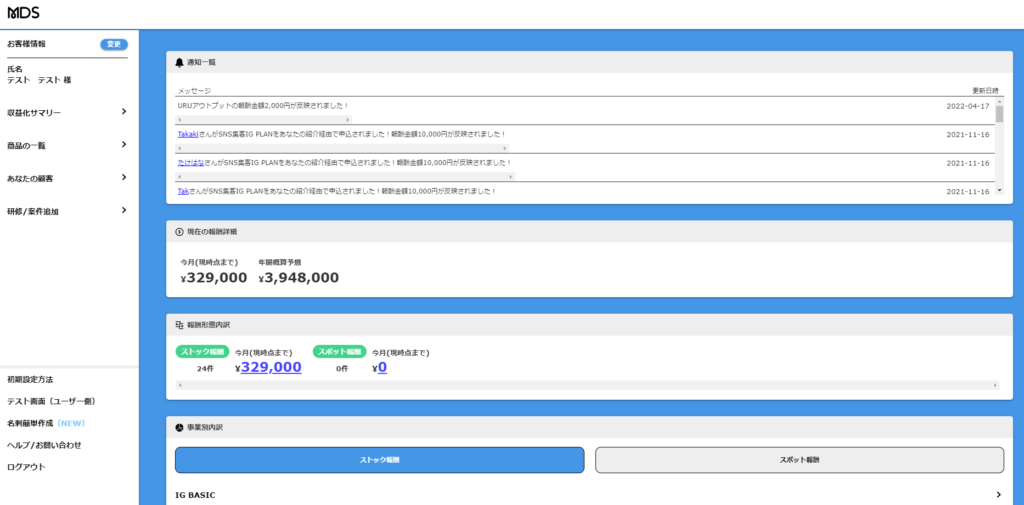Screen dimensions: 1024x505
Task: Open the Takaki user link in notifications
Action: [189, 134]
